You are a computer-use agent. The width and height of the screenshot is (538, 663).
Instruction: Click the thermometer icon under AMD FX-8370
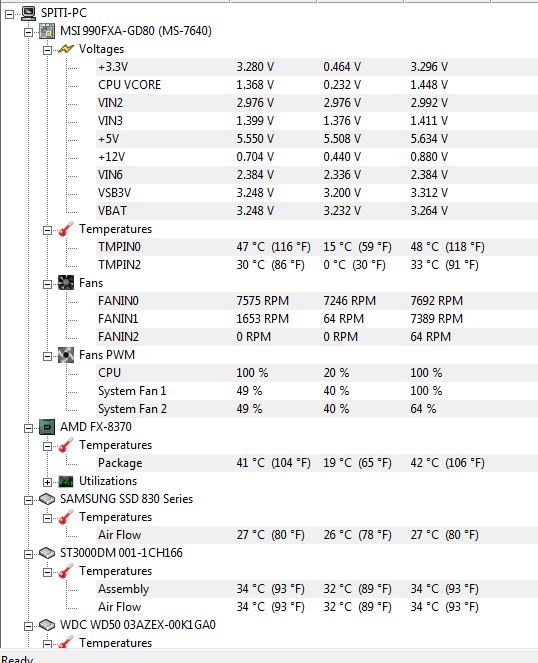(x=66, y=445)
